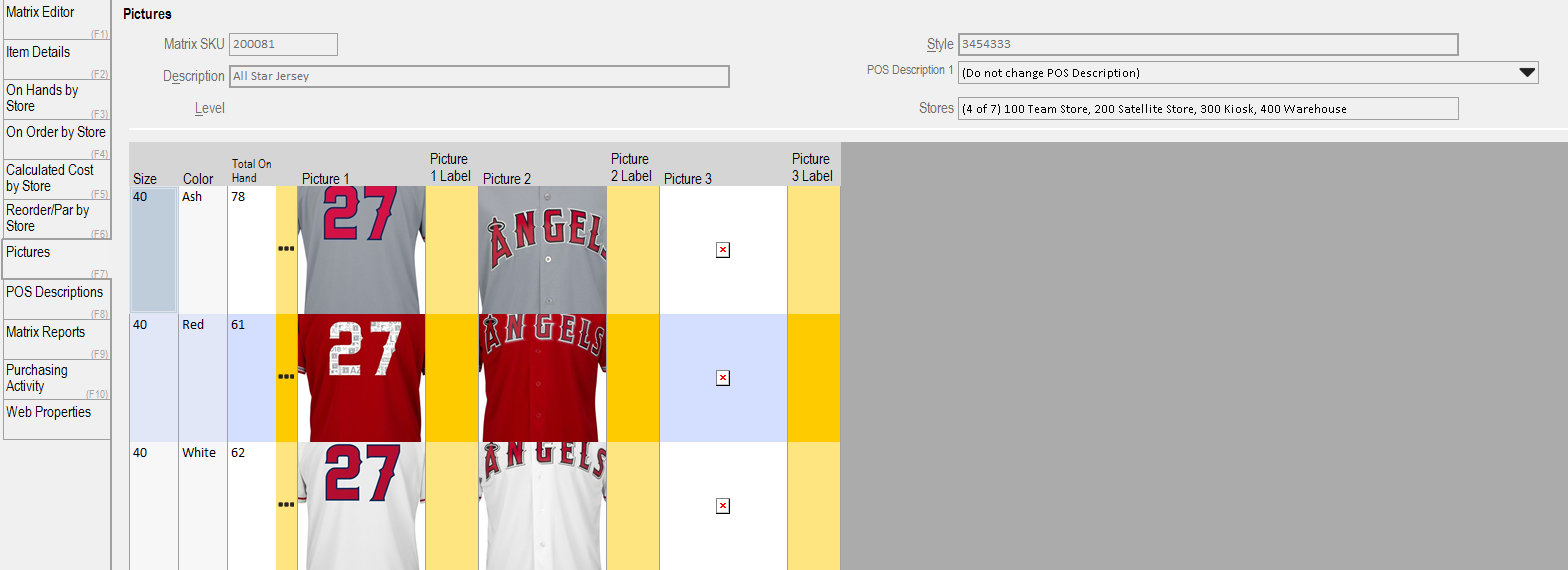The height and width of the screenshot is (570, 1568).
Task: Select the Web Properties tab
Action: pyautogui.click(x=56, y=420)
